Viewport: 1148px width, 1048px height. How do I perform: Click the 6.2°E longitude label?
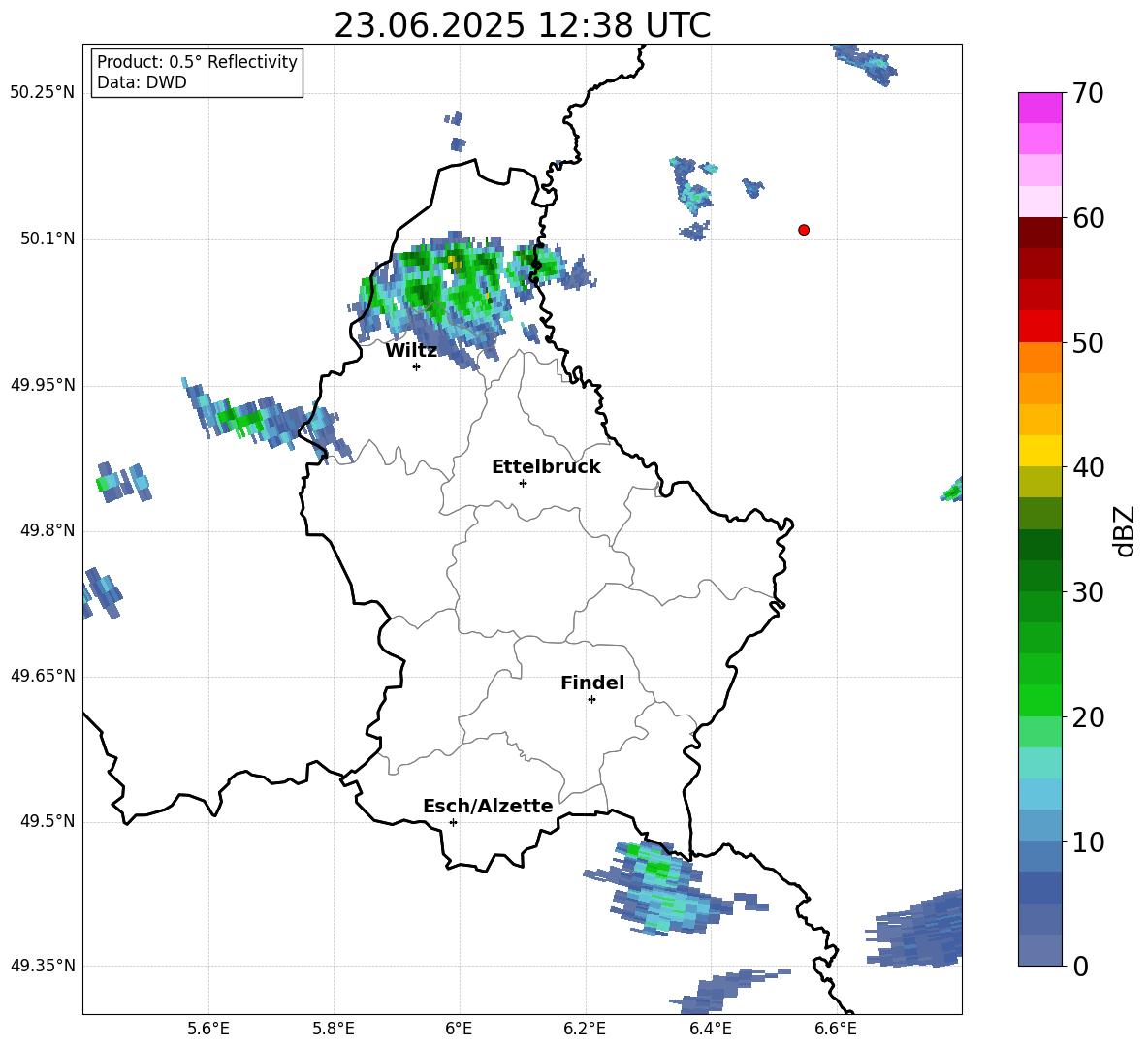[x=585, y=1029]
